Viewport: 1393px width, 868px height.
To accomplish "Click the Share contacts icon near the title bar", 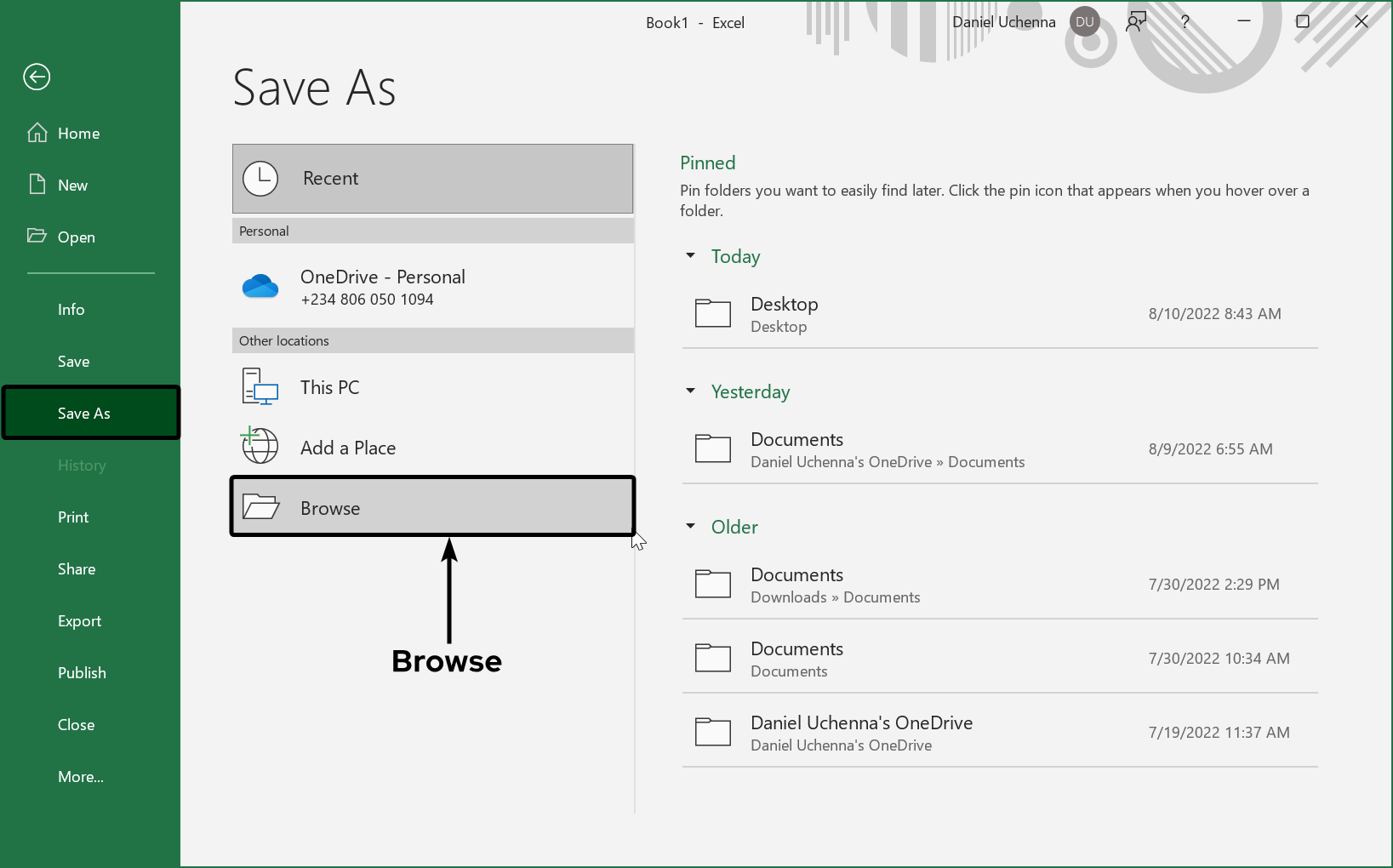I will (x=1136, y=21).
